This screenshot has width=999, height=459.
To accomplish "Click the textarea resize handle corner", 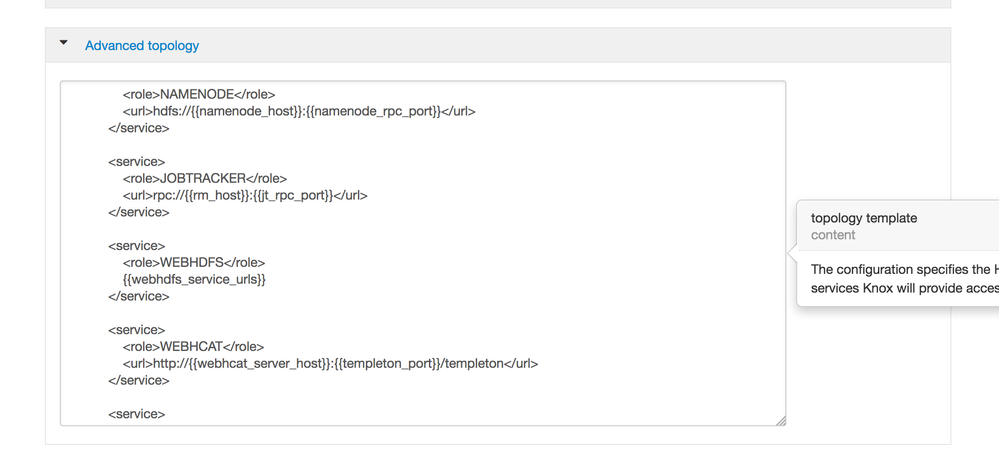I will tap(781, 421).
